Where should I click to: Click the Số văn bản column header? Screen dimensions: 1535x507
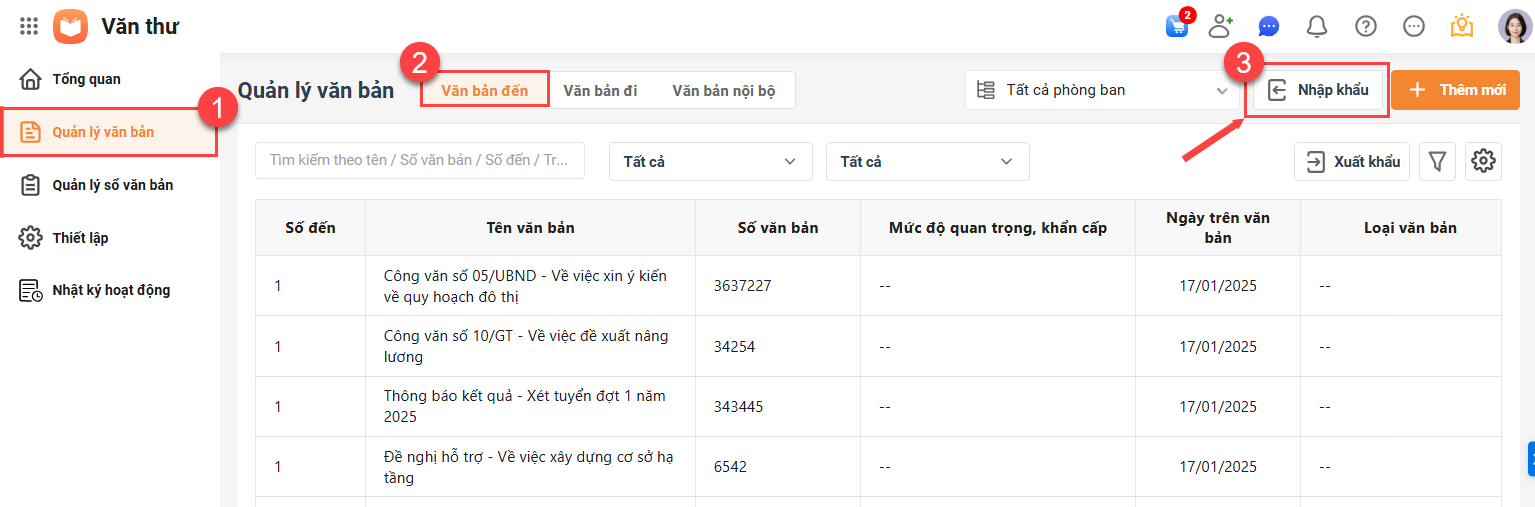click(778, 228)
